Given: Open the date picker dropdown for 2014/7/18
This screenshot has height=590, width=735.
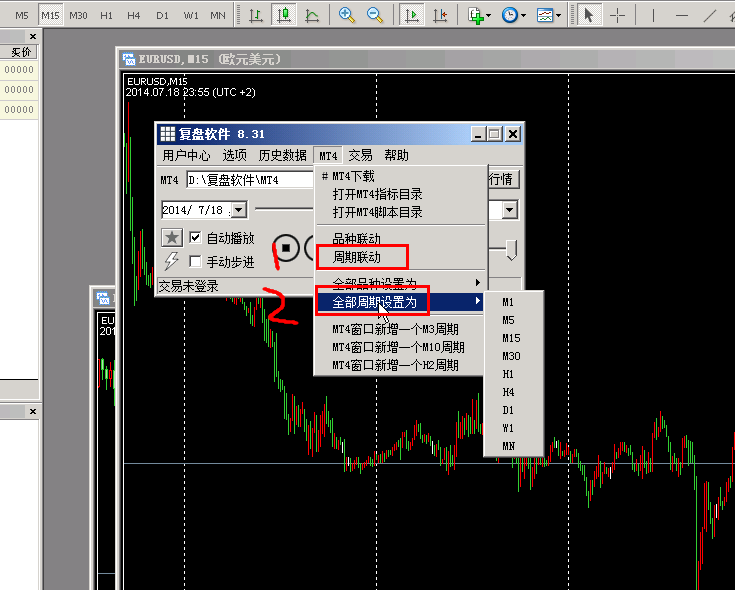Looking at the screenshot, I should coord(238,210).
